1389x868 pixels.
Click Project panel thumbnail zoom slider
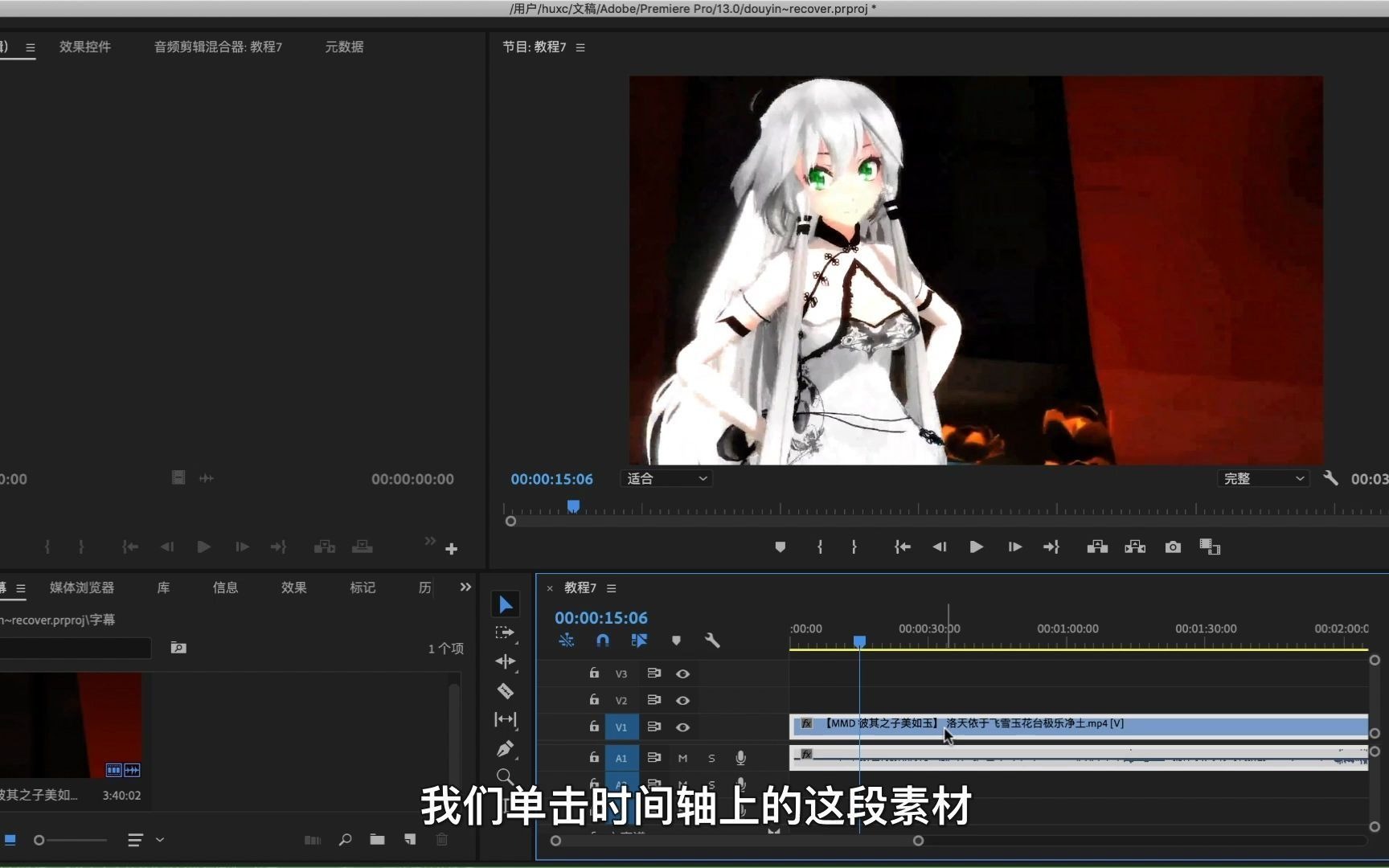click(69, 840)
